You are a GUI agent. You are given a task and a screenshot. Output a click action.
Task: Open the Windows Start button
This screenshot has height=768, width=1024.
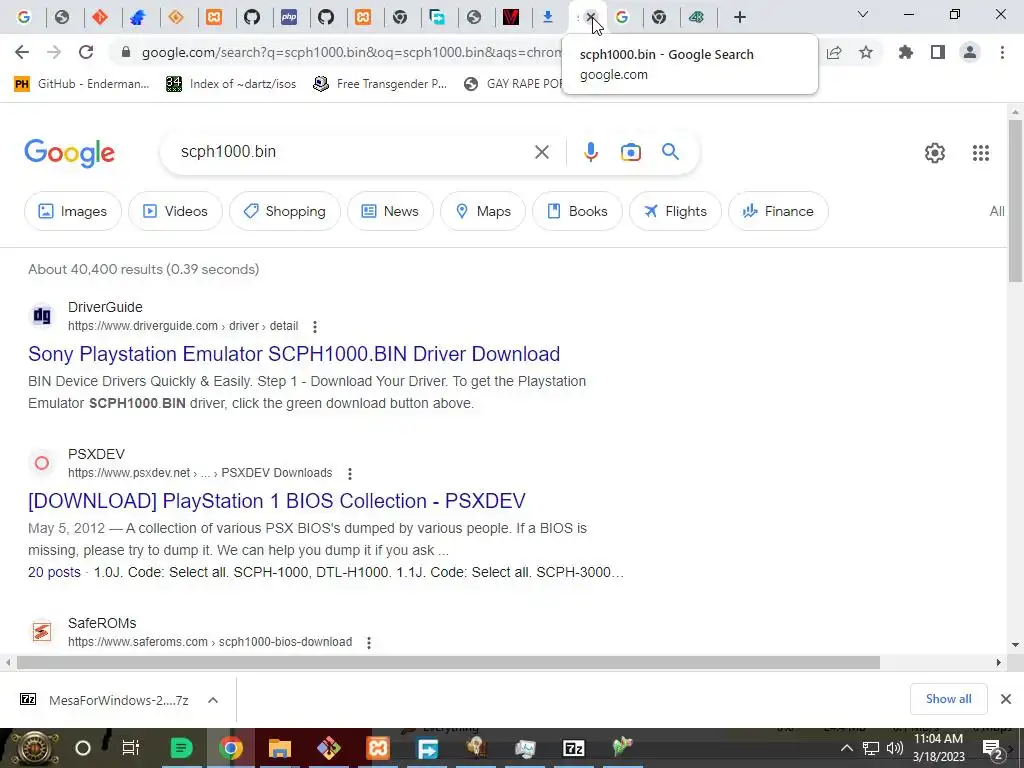click(33, 748)
